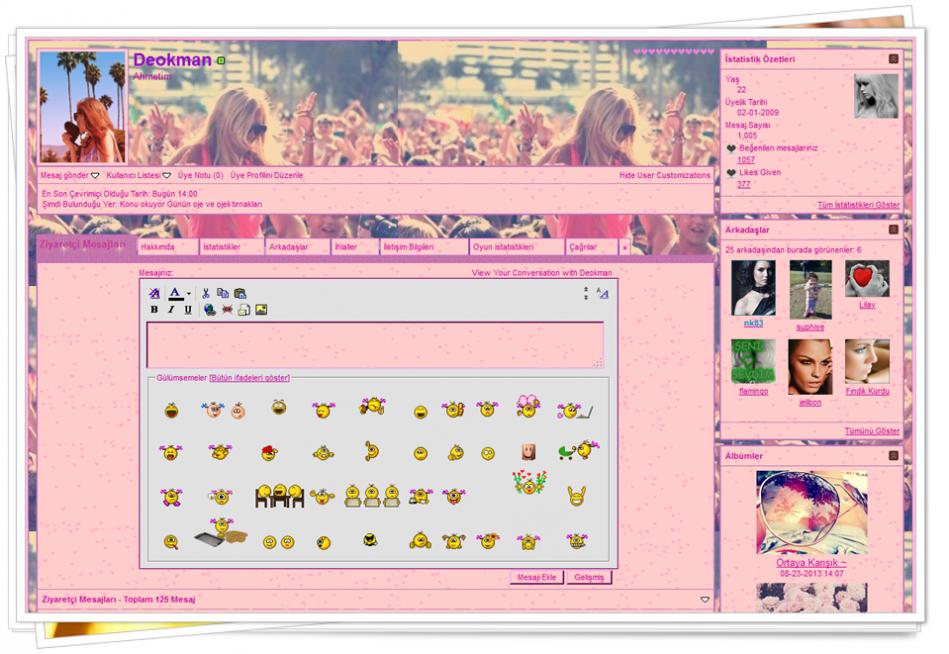The image size is (949, 654).
Task: Click the Paste clipboard icon
Action: pyautogui.click(x=240, y=294)
